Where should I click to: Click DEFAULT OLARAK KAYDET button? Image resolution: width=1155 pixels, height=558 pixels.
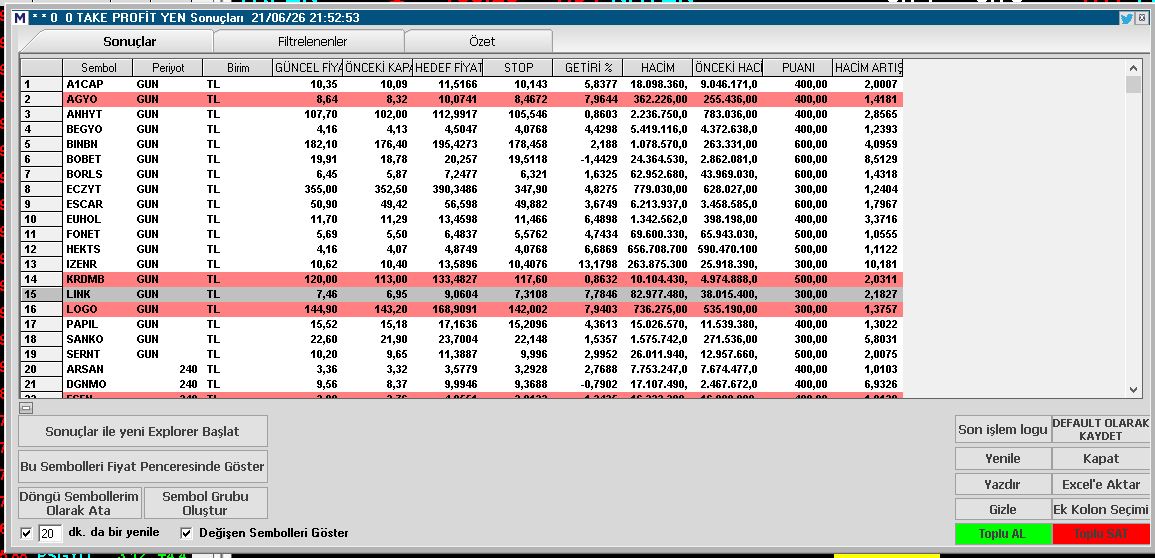click(1100, 429)
